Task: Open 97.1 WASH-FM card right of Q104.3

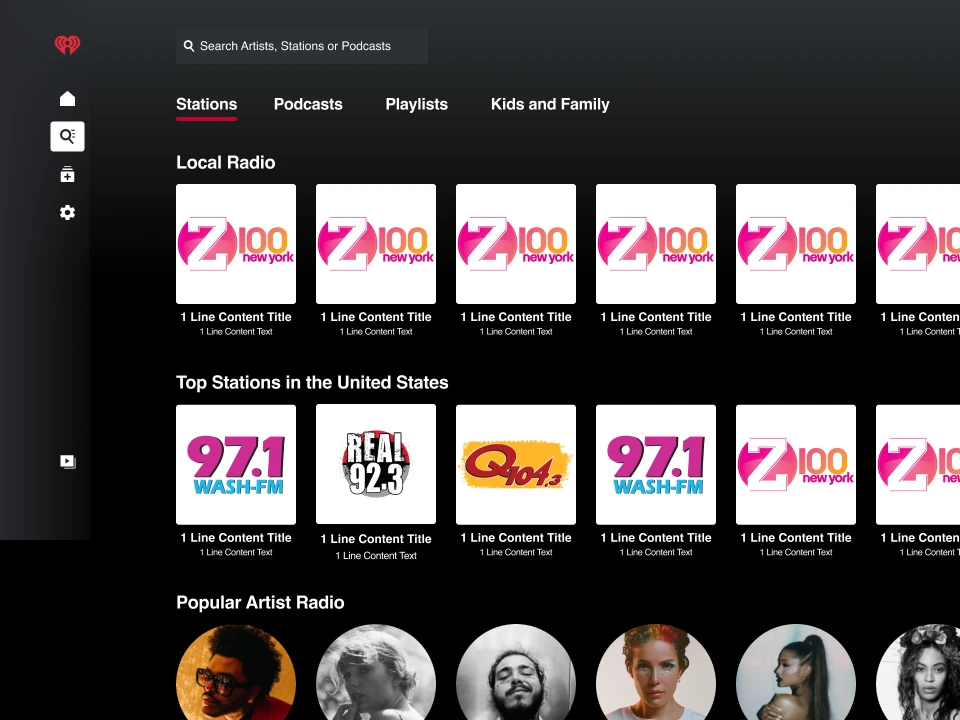Action: 656,464
